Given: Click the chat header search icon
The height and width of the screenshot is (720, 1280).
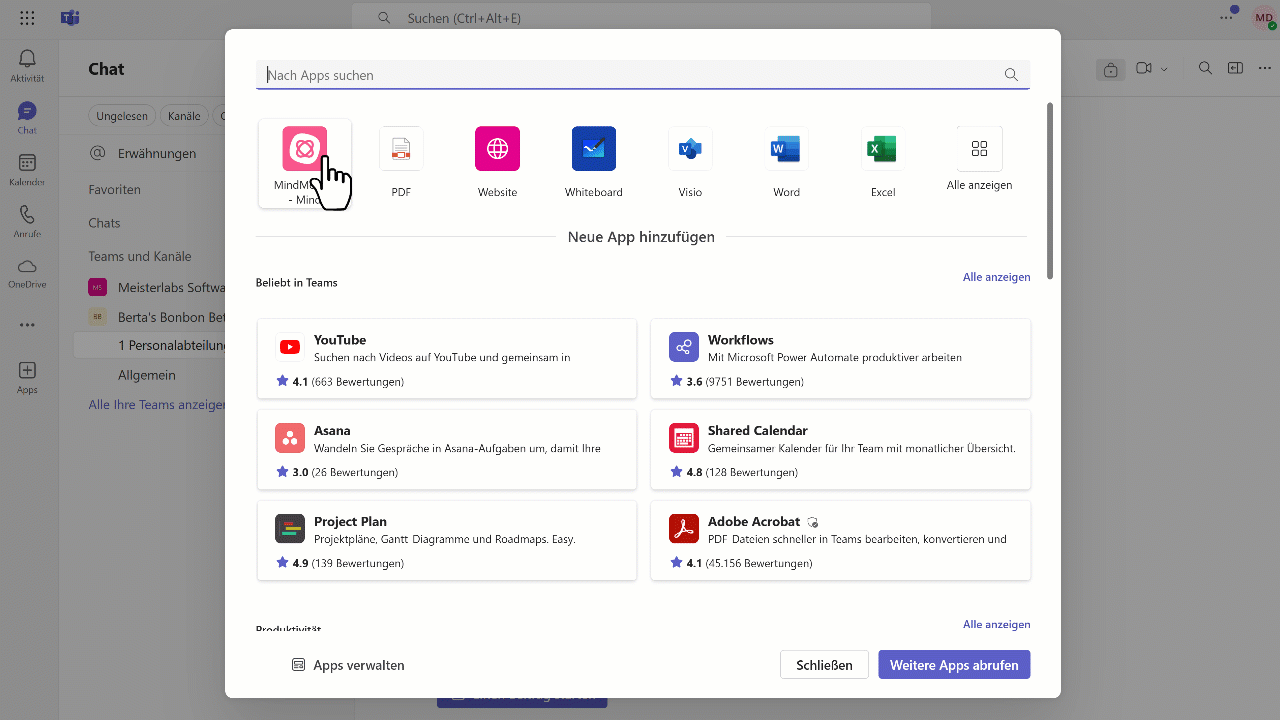Looking at the screenshot, I should click(1205, 68).
